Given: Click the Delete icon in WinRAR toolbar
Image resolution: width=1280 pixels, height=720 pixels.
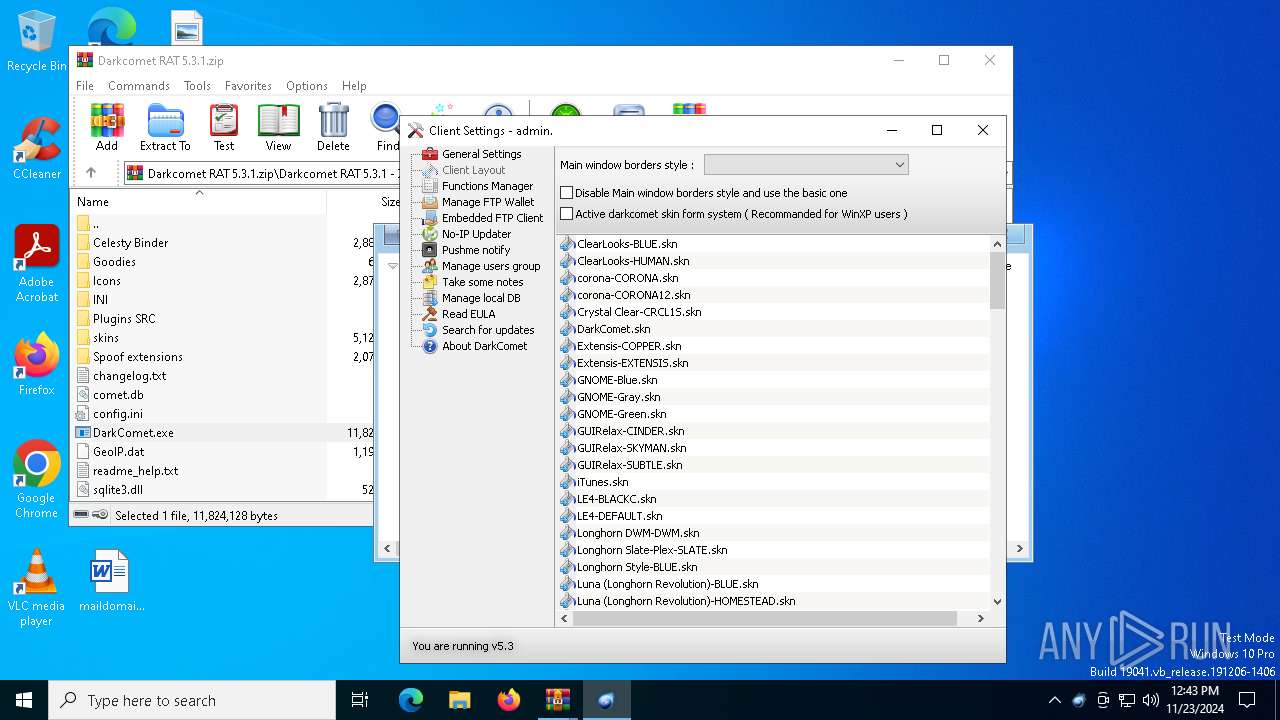Looking at the screenshot, I should [x=333, y=127].
